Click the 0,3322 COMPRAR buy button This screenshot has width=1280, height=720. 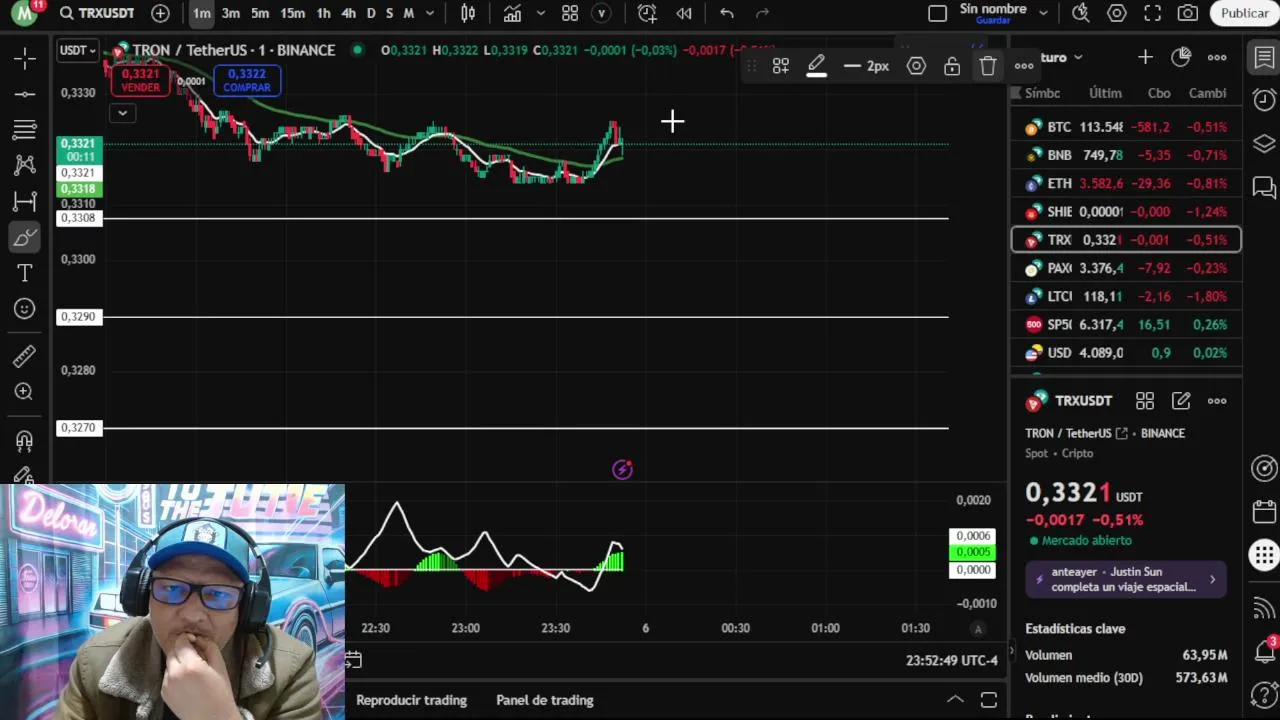pos(247,80)
